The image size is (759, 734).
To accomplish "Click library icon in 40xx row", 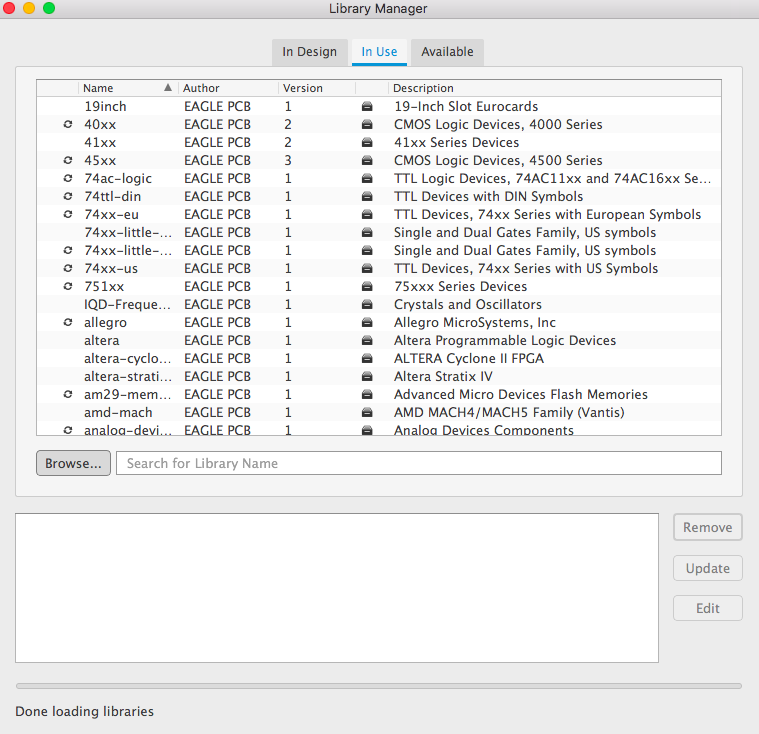I will tap(367, 124).
